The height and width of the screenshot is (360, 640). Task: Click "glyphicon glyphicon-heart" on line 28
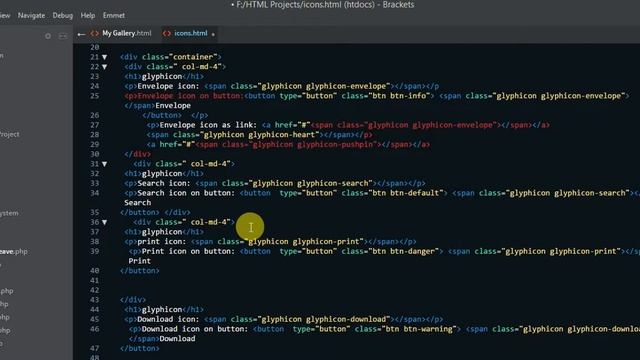(259, 135)
